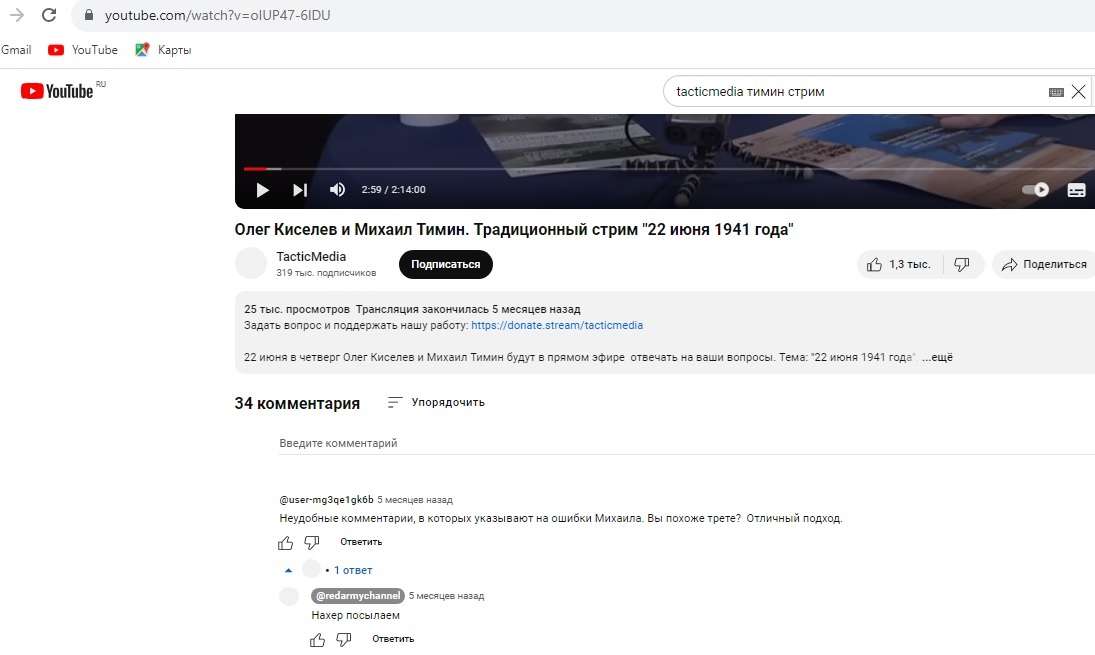Click the Введите комментарий field
This screenshot has width=1095, height=655.
click(x=687, y=443)
